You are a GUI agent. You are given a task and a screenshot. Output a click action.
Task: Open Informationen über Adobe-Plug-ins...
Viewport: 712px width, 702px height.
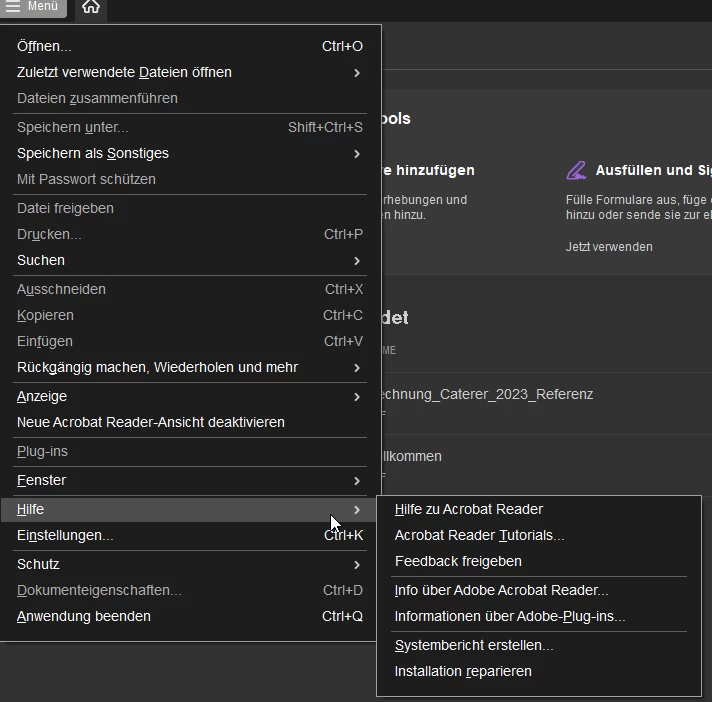pyautogui.click(x=539, y=616)
